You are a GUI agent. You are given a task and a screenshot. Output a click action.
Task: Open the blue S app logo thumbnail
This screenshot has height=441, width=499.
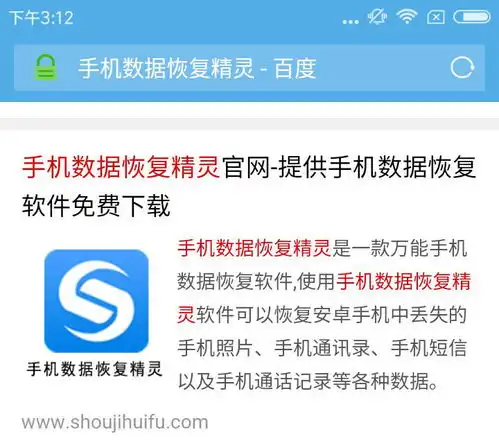tap(96, 301)
